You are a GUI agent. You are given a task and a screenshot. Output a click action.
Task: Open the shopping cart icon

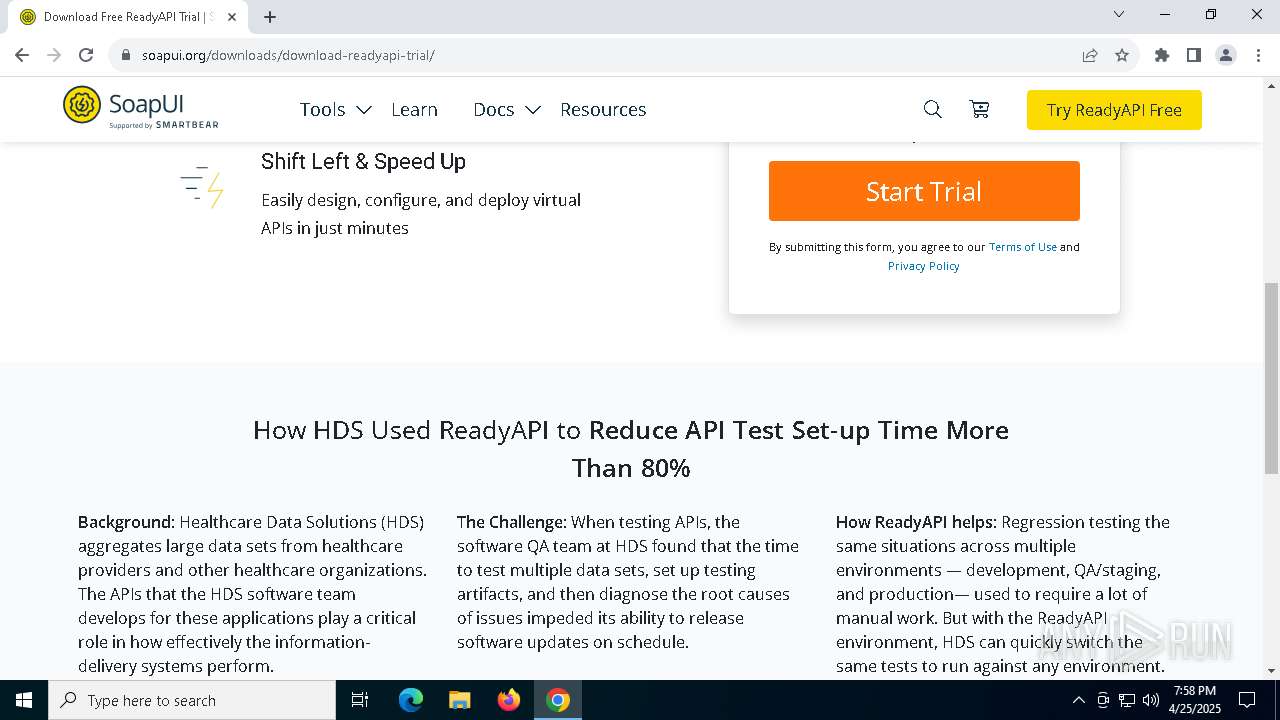[980, 110]
